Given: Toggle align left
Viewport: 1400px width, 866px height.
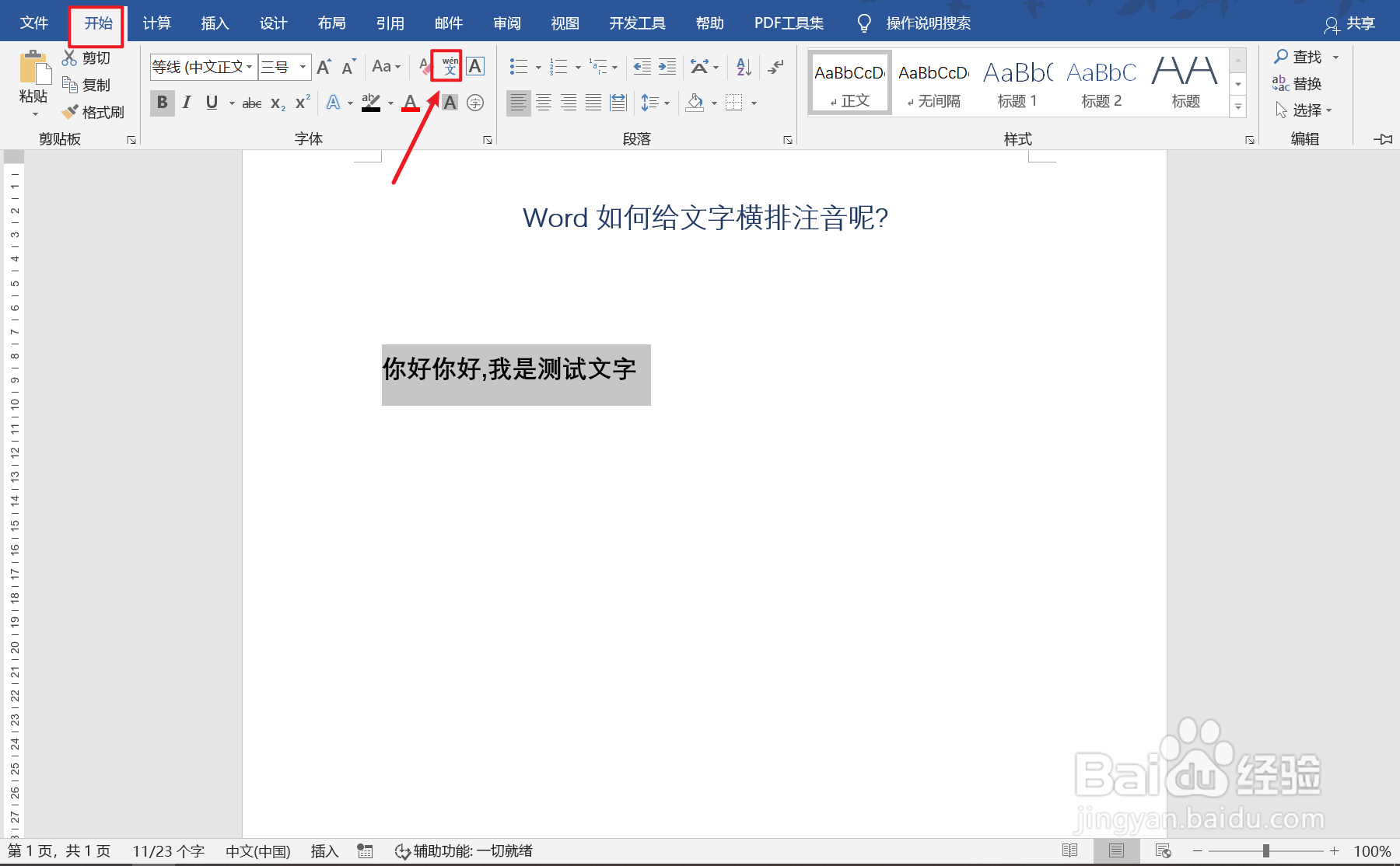Looking at the screenshot, I should 519,103.
